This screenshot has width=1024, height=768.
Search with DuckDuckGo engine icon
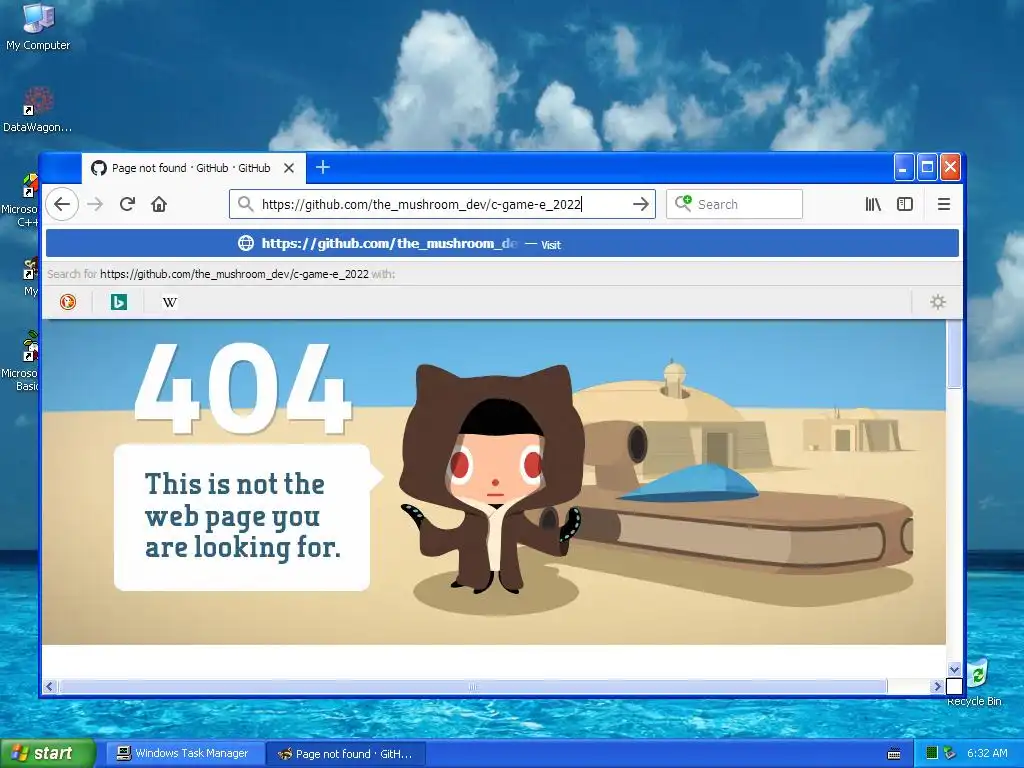(x=68, y=302)
